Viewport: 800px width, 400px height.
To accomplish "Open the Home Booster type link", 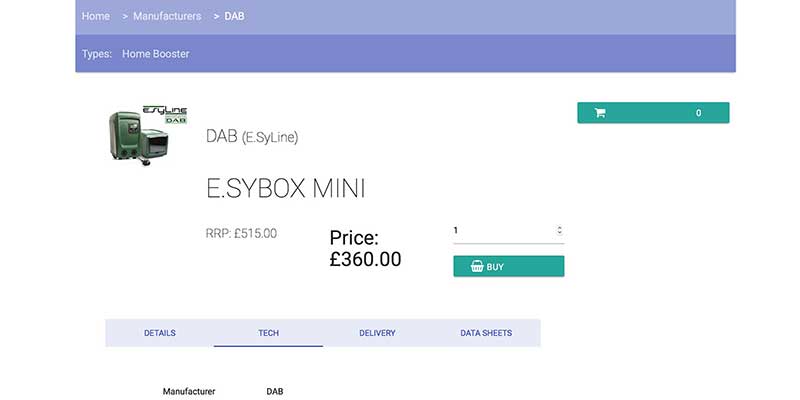I will 156,54.
